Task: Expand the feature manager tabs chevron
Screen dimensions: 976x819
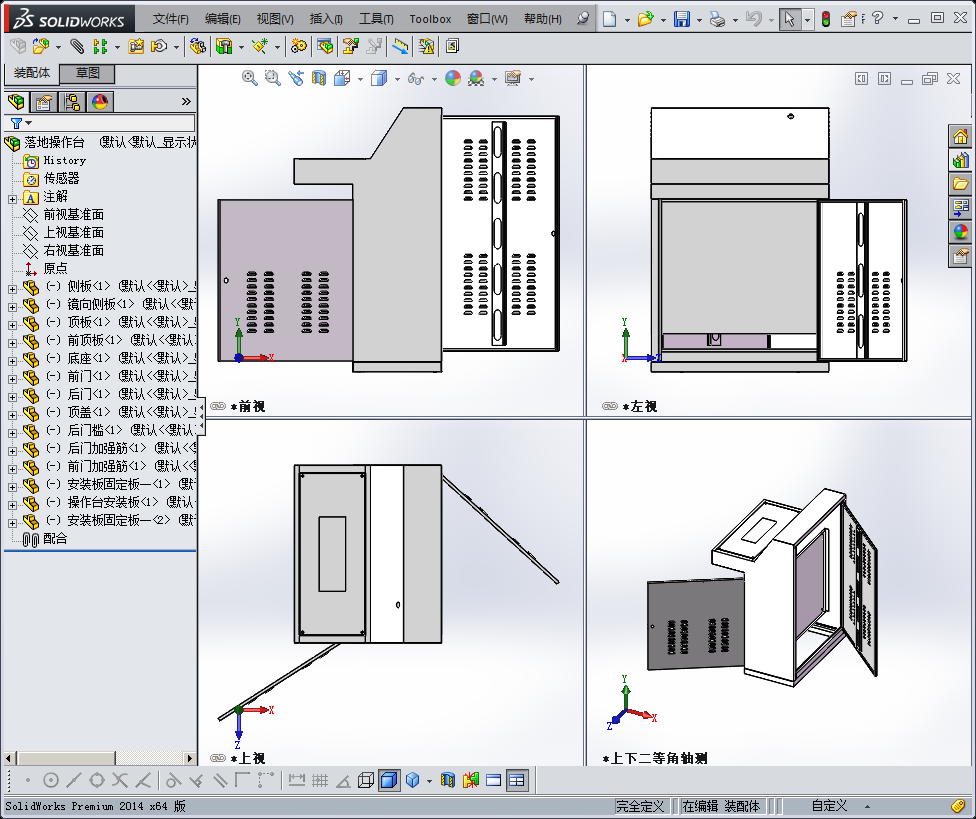Action: click(186, 101)
